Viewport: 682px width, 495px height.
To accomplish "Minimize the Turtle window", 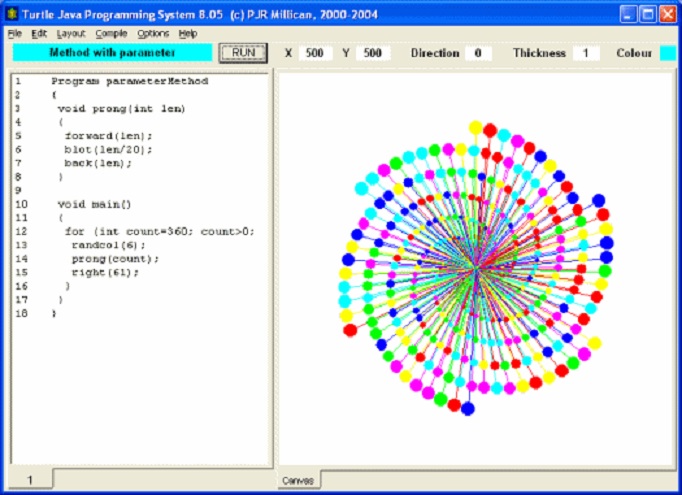I will point(626,13).
